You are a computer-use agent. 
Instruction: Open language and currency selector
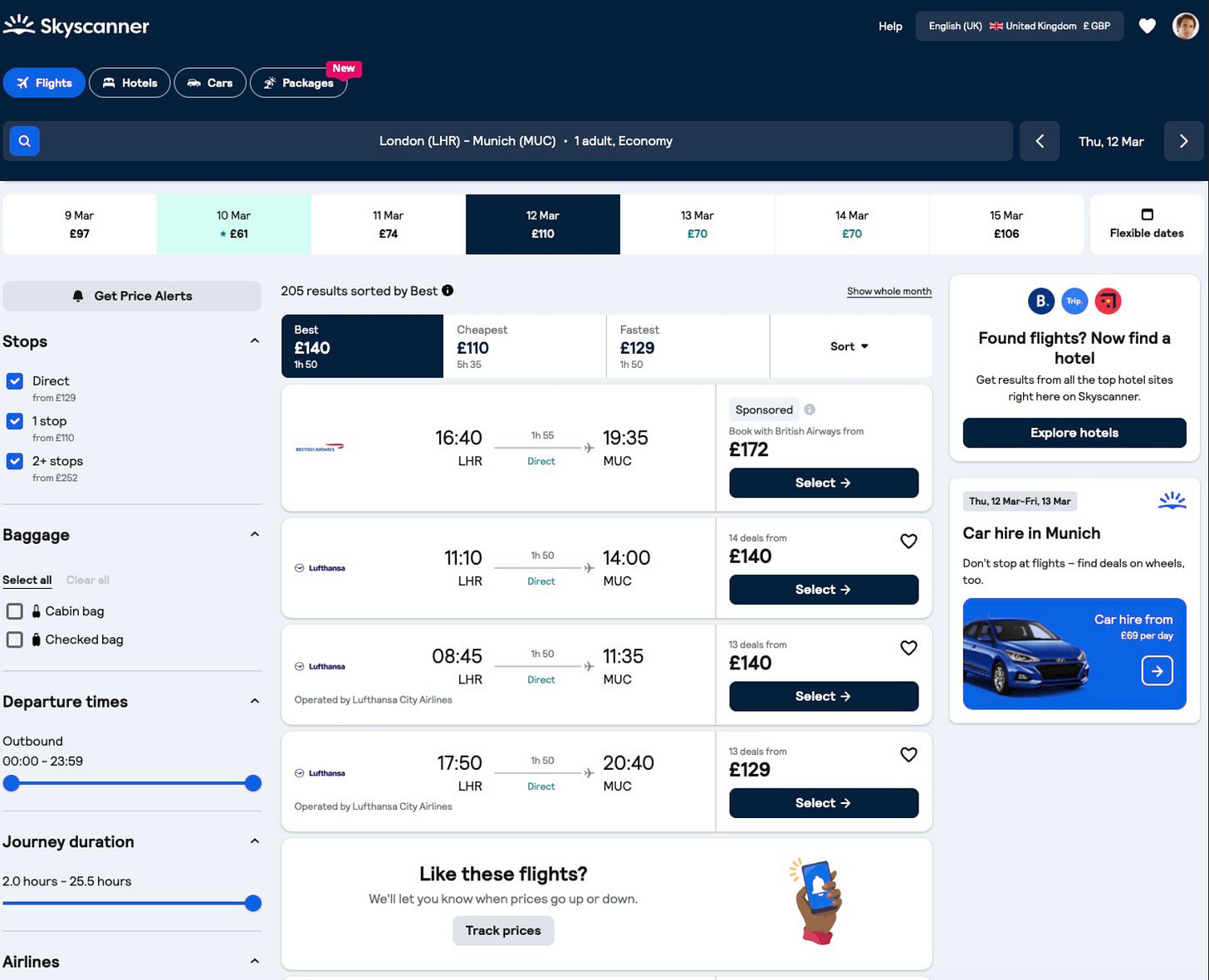point(1019,26)
